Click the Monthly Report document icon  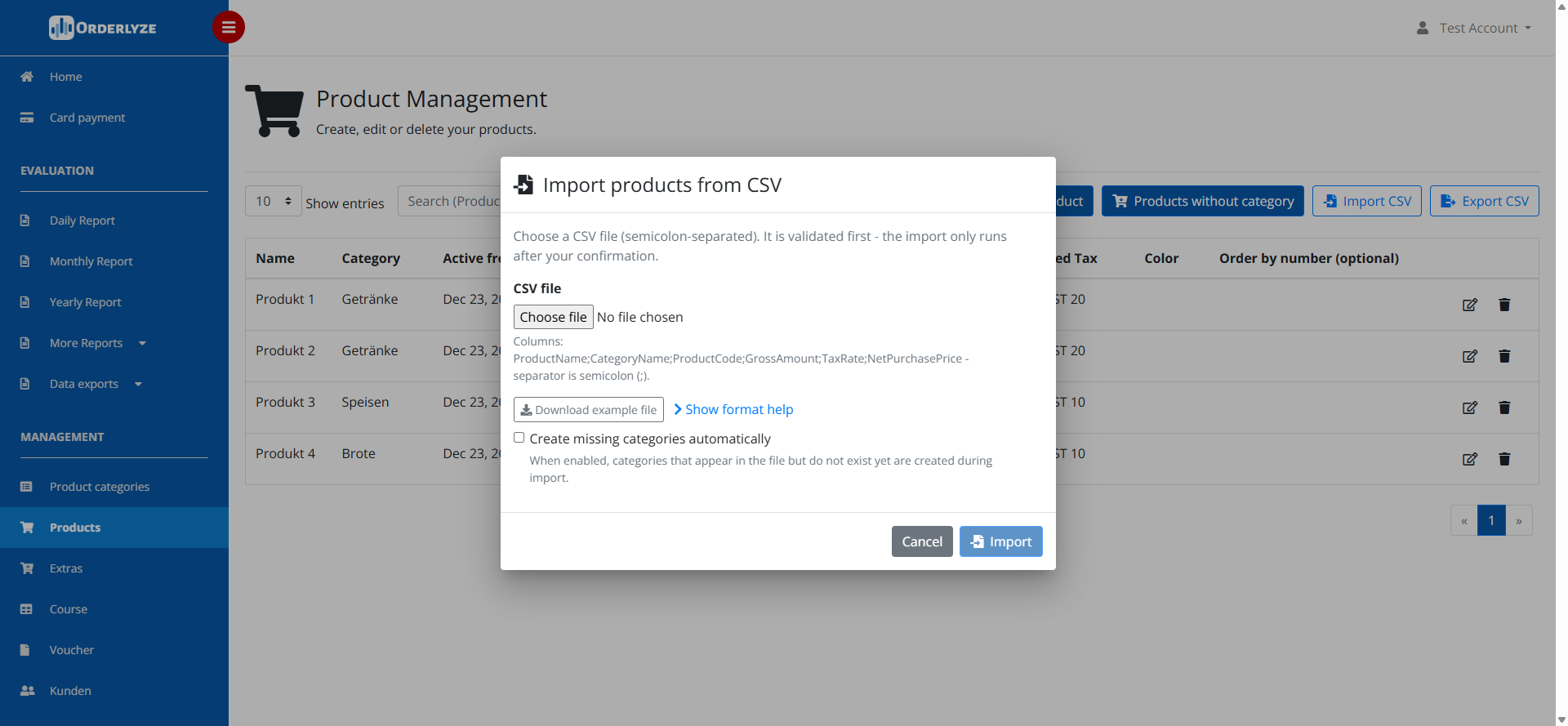pos(24,261)
